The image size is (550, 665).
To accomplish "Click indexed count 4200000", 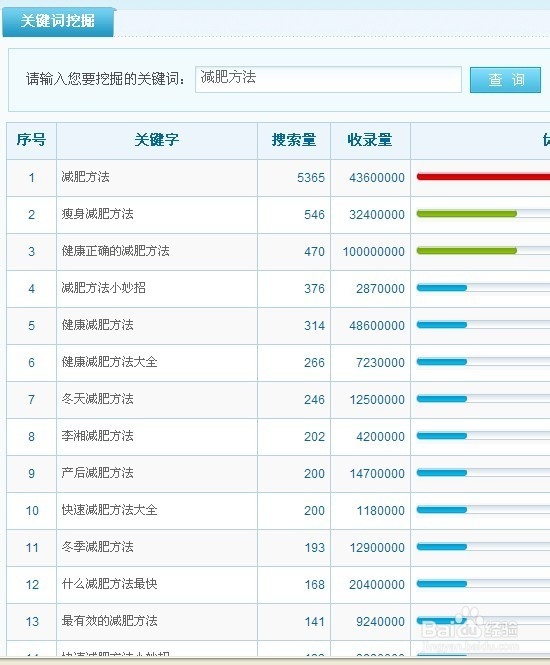I will 380,436.
